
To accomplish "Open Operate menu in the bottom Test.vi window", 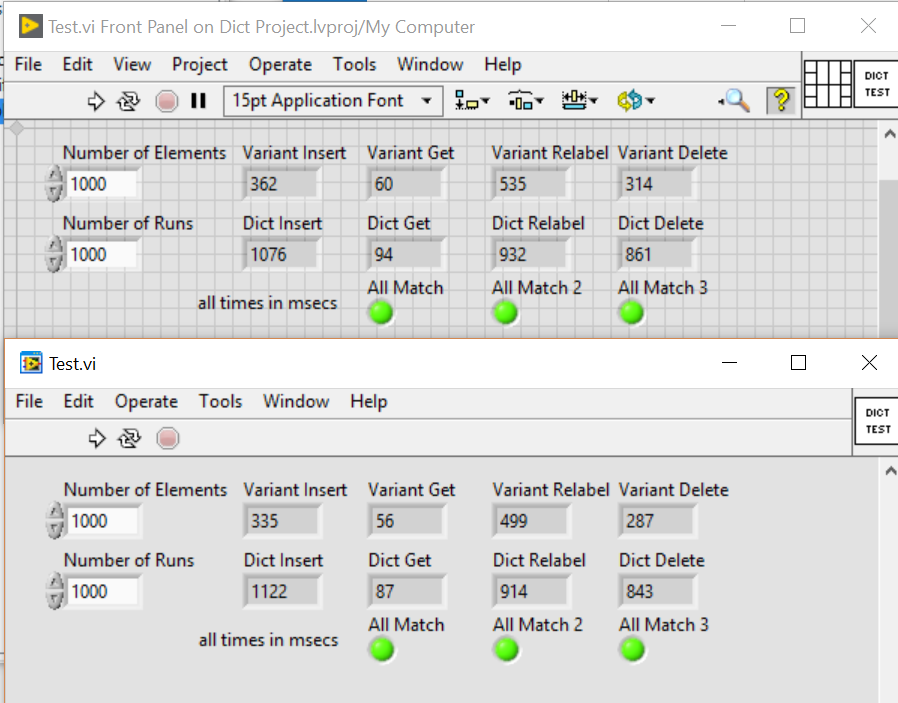I will click(147, 402).
